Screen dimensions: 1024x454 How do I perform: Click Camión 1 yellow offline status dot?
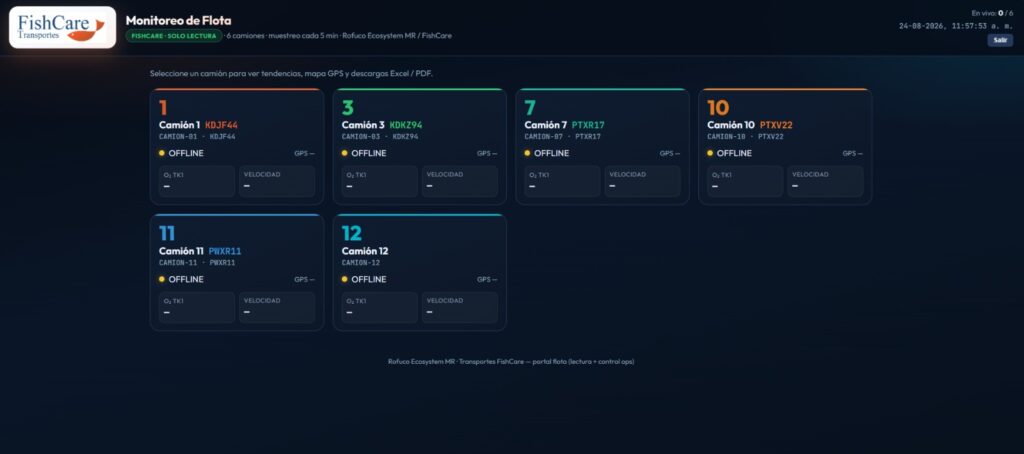pyautogui.click(x=162, y=153)
